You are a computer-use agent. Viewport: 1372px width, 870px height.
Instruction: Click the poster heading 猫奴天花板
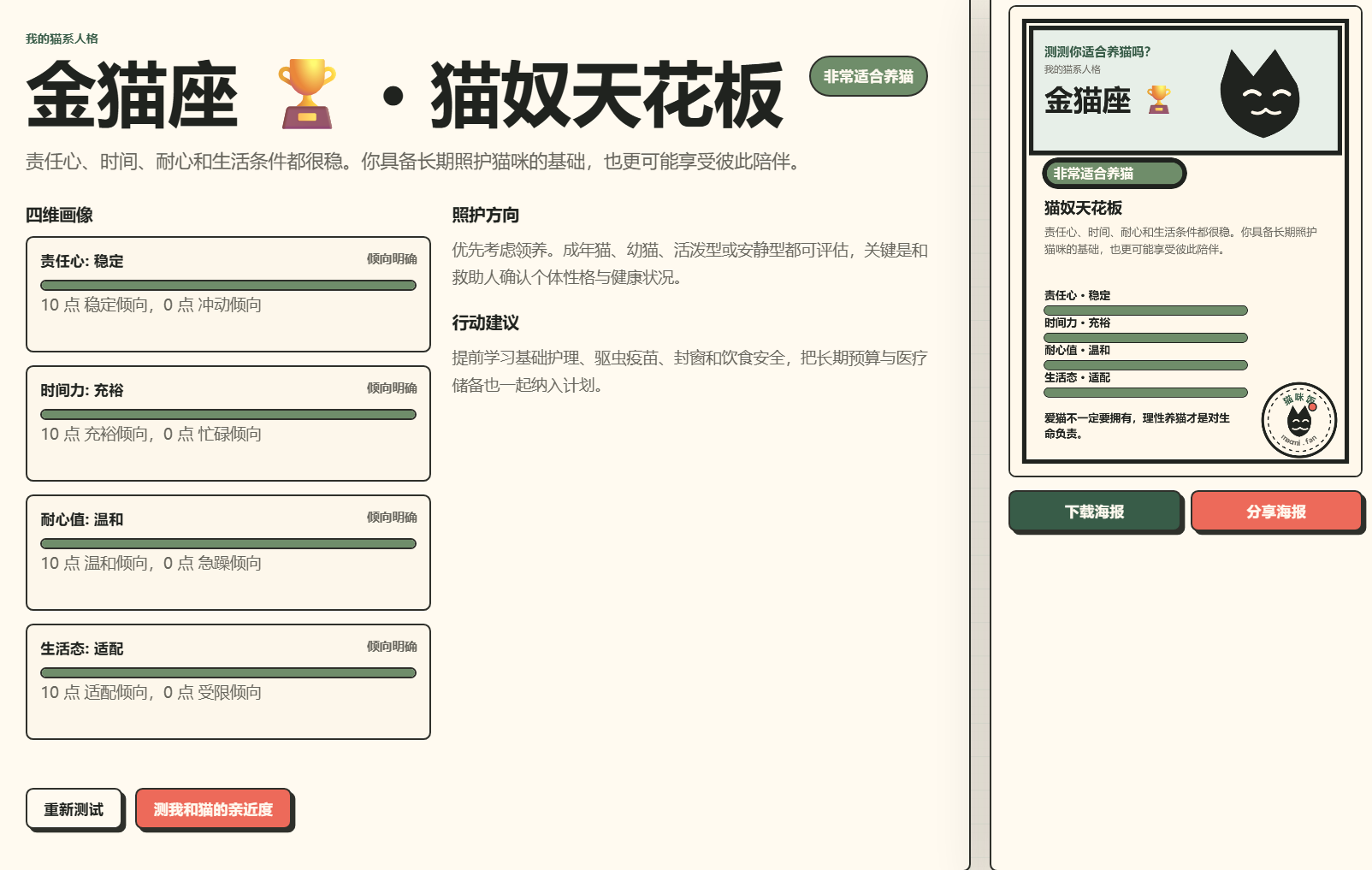(1083, 208)
